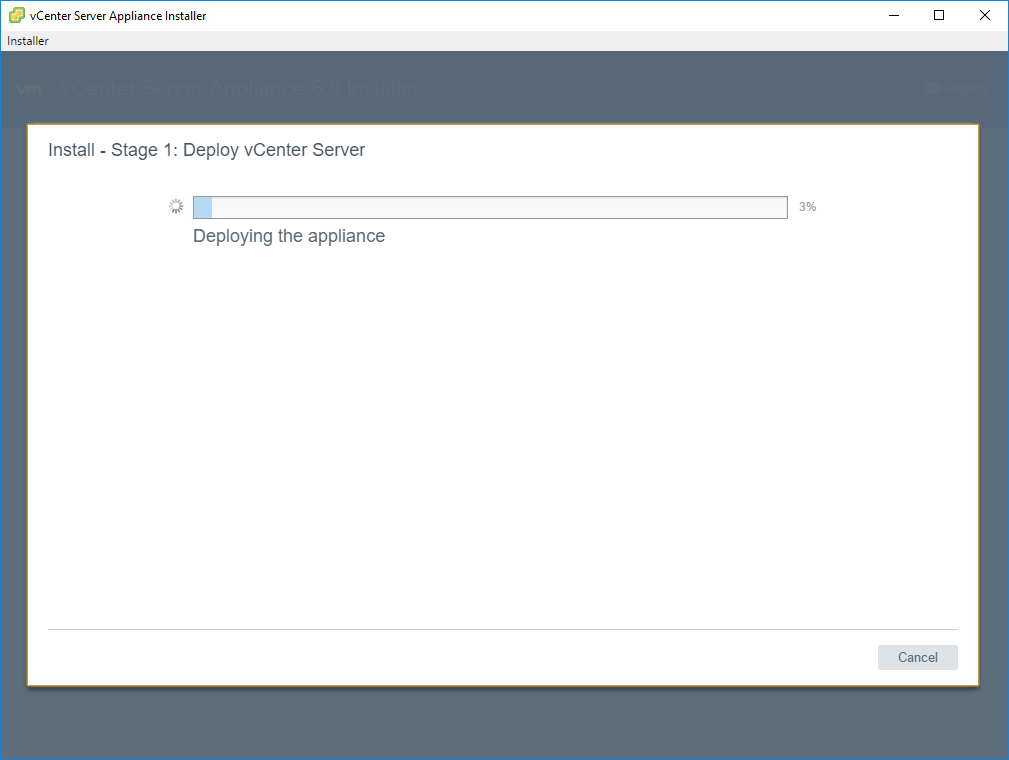Expand the language selection menu
This screenshot has height=760, width=1009.
(958, 89)
